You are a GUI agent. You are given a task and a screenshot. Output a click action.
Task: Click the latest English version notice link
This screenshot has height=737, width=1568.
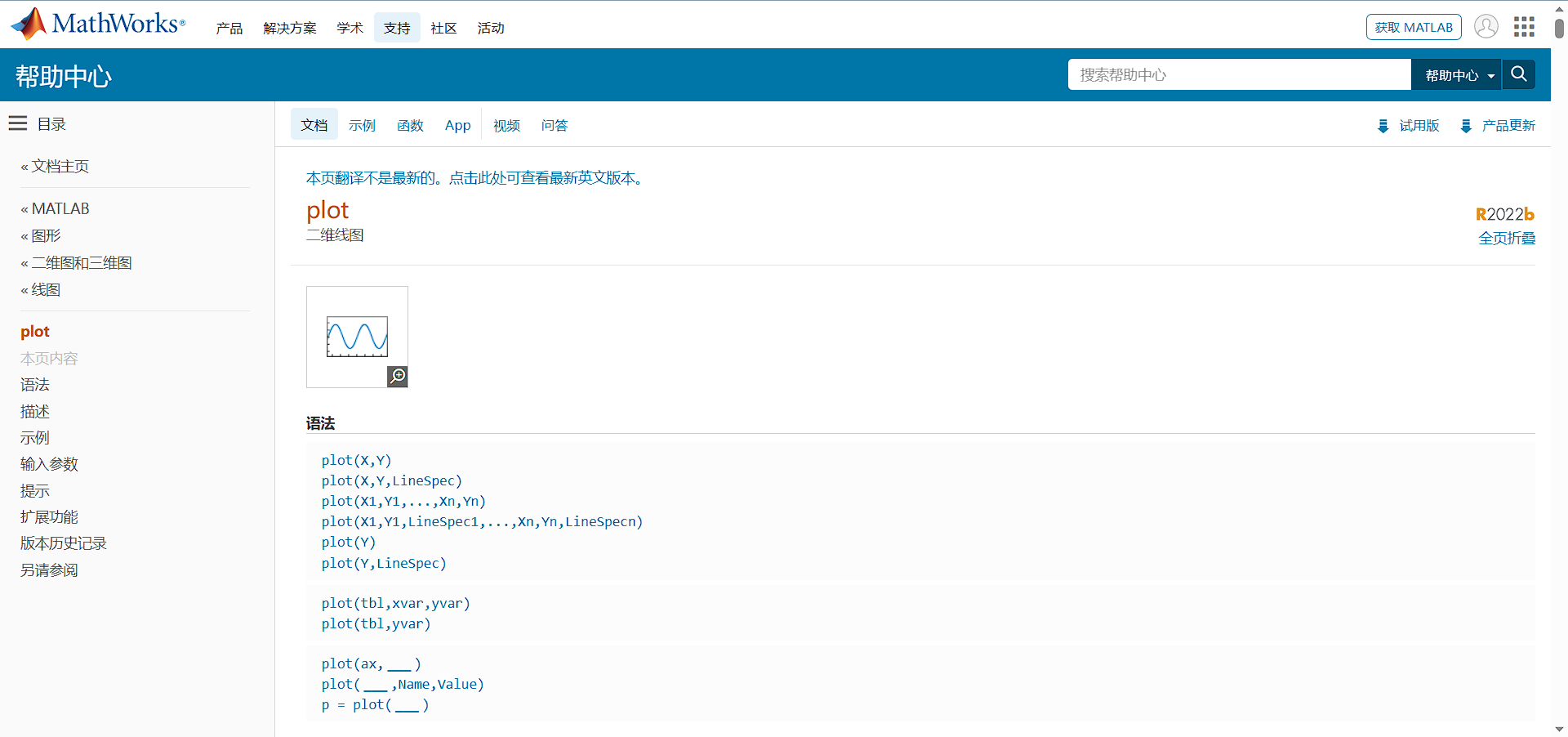click(477, 177)
